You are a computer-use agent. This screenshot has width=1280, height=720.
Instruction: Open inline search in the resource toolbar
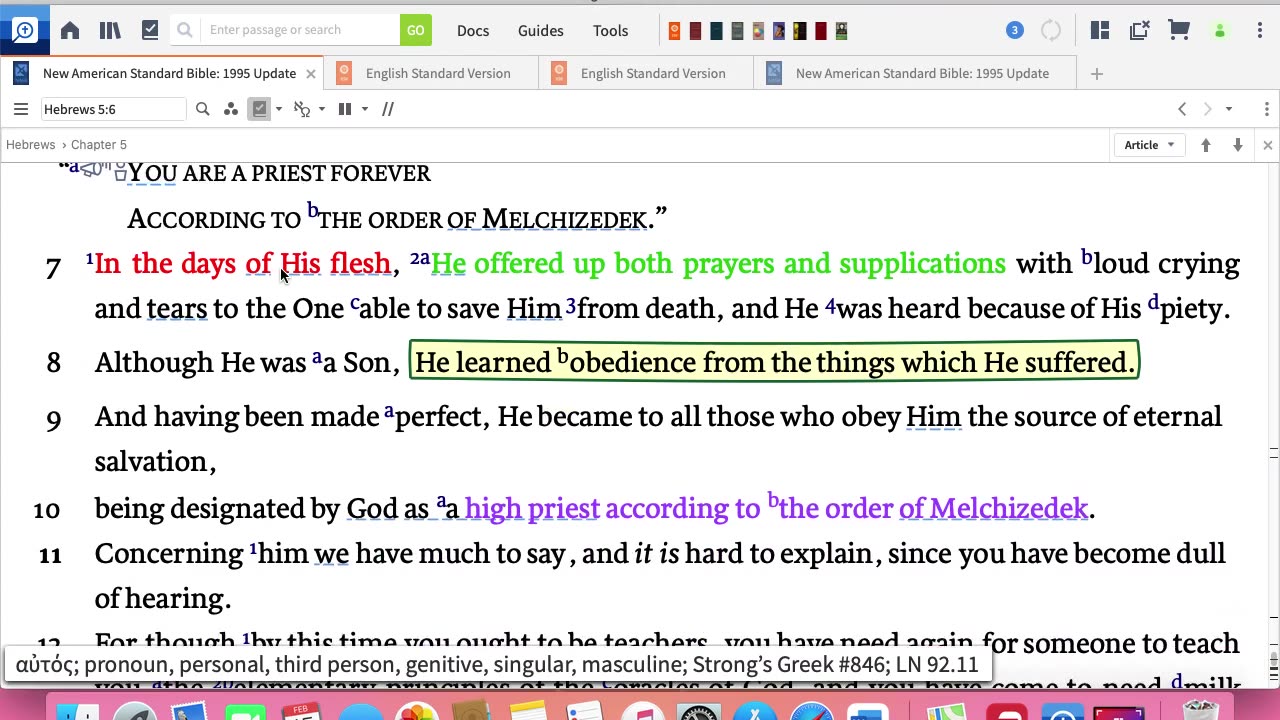point(202,109)
